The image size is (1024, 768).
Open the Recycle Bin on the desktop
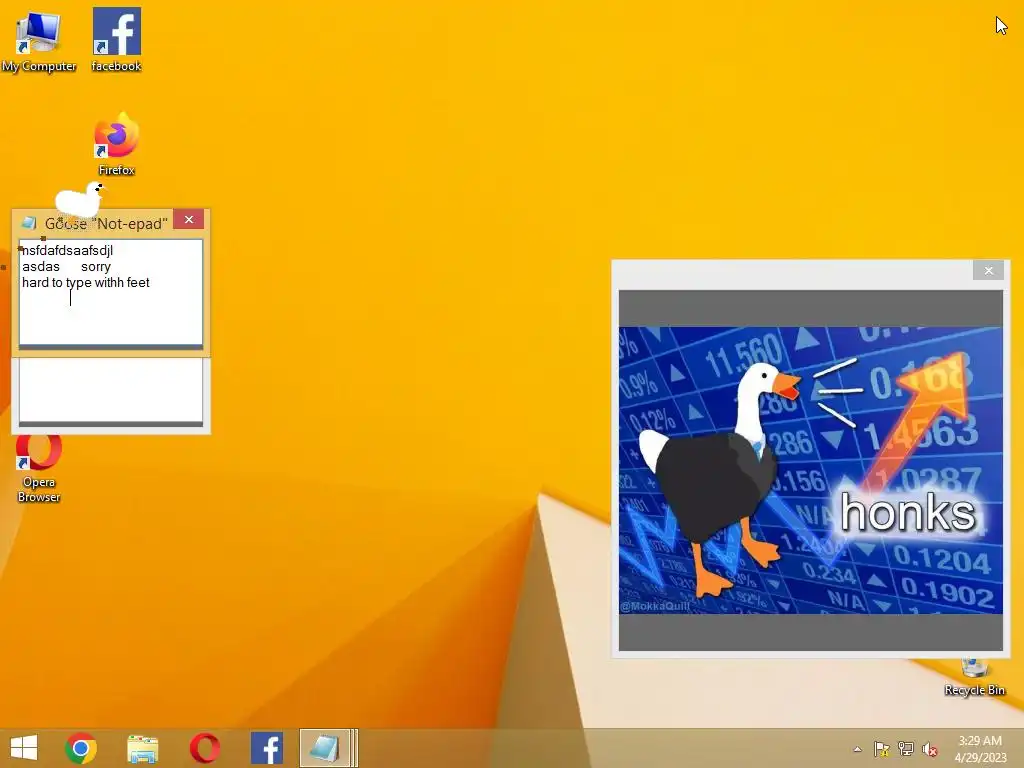pyautogui.click(x=974, y=678)
